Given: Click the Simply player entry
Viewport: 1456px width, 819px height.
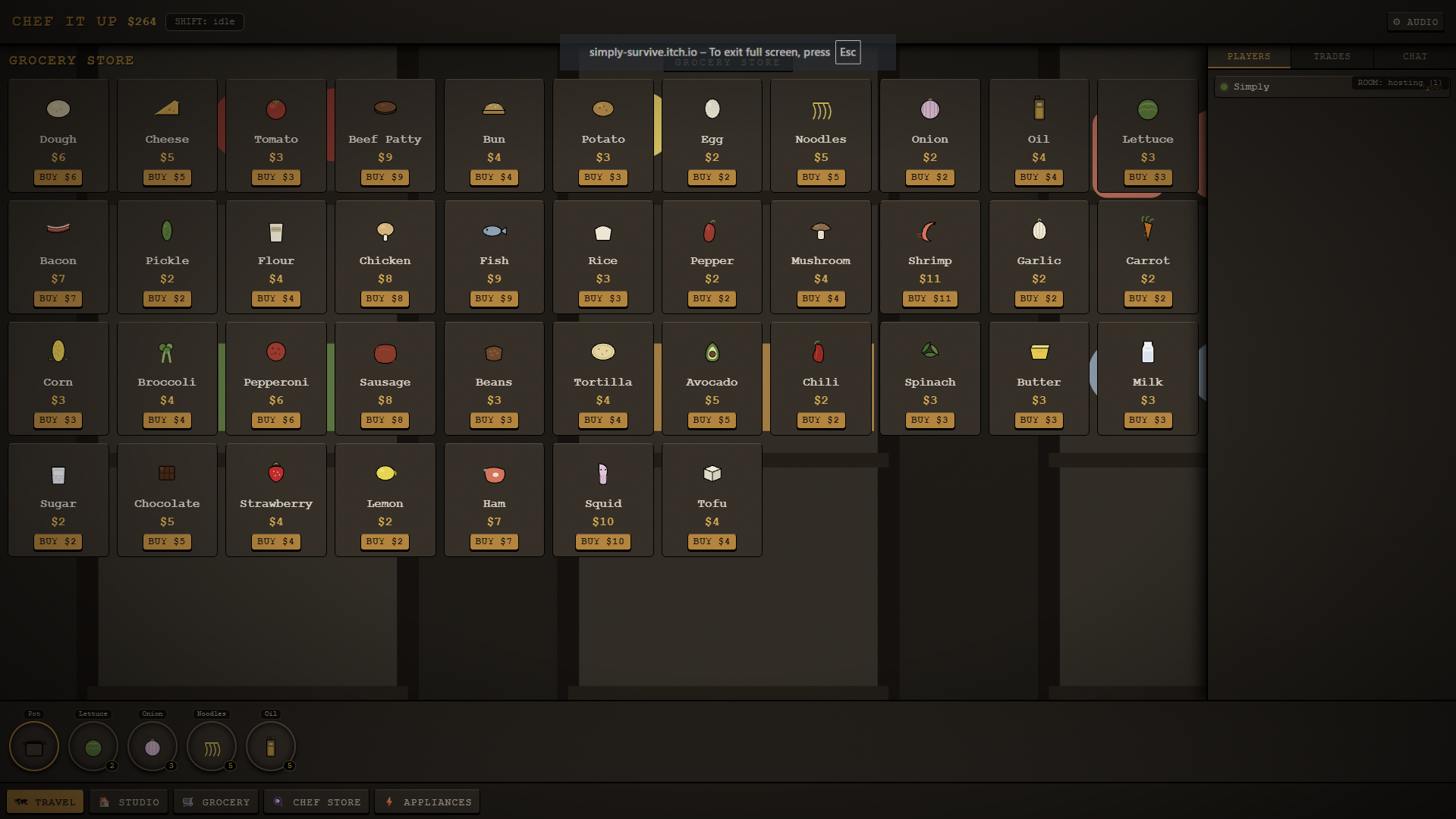Looking at the screenshot, I should coord(1332,87).
